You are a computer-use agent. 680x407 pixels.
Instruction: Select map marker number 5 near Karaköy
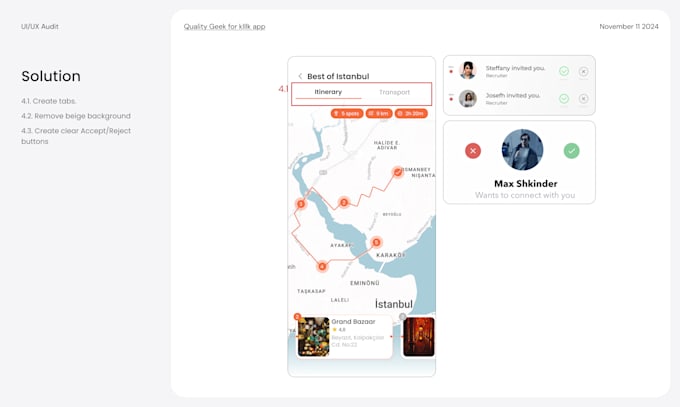(376, 242)
